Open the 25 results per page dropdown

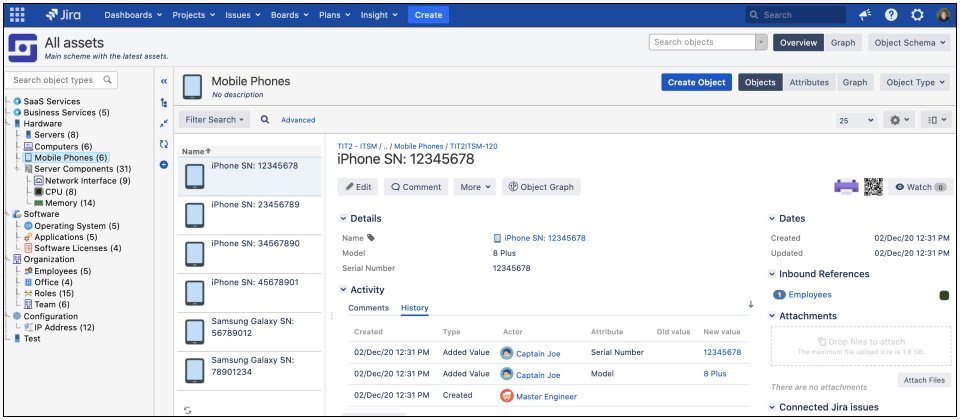click(x=857, y=121)
